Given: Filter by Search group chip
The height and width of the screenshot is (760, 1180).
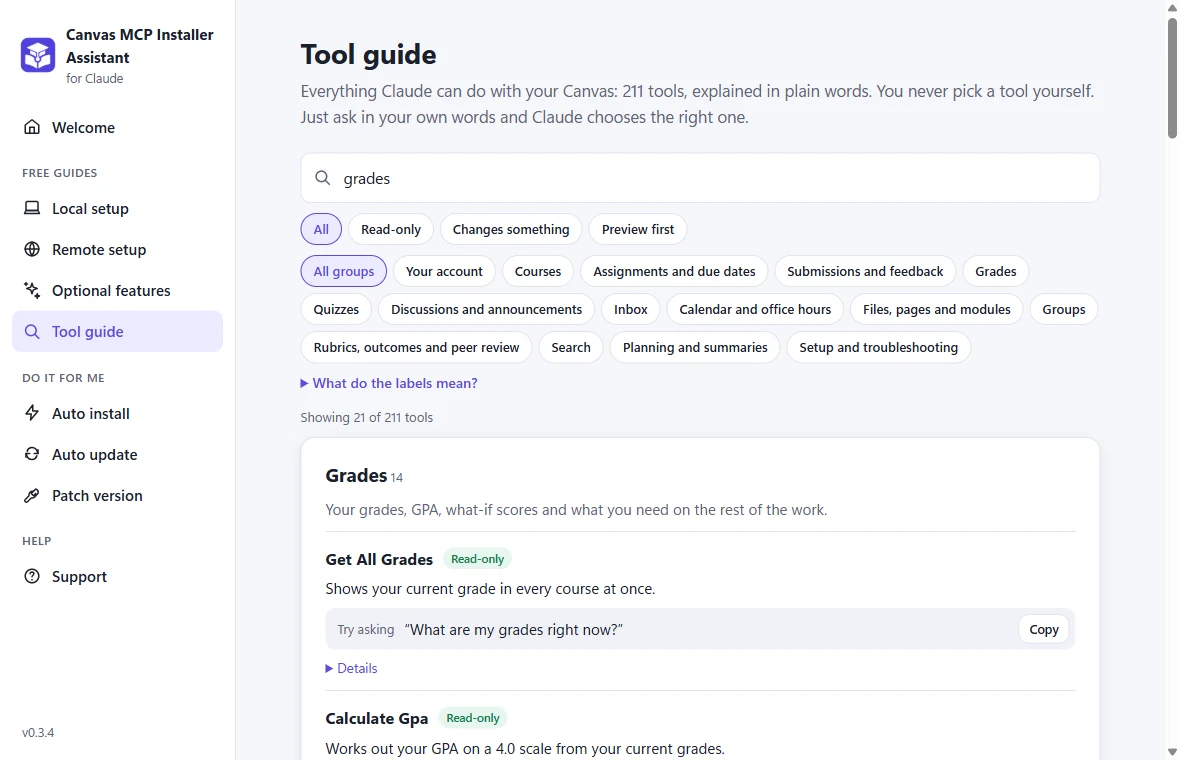Looking at the screenshot, I should [570, 348].
